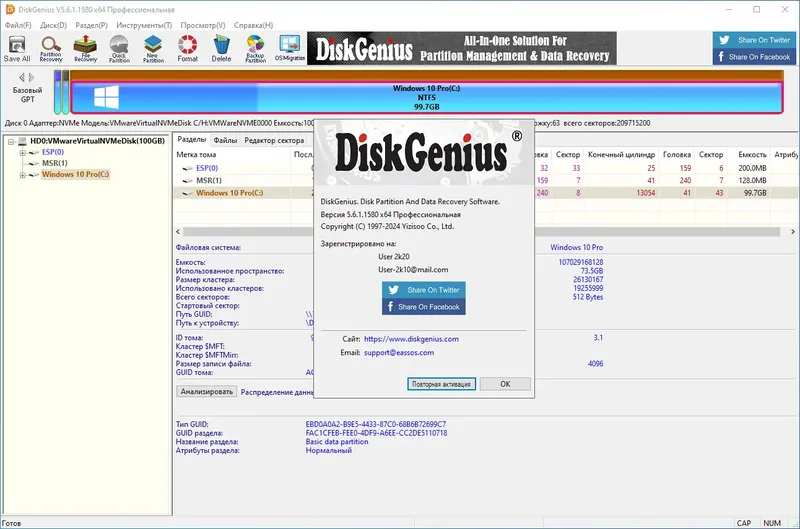Click the Анализировать button
Screen dimensions: 800x529
(x=207, y=392)
